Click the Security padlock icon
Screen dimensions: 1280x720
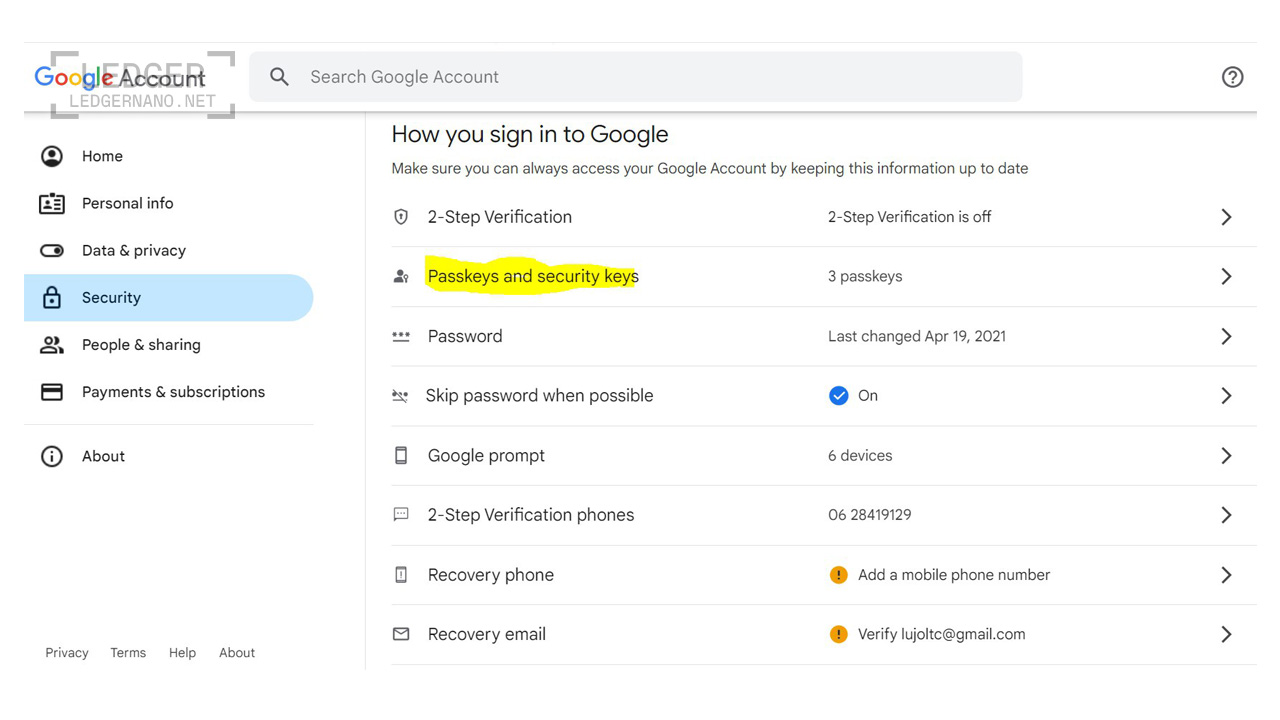(51, 297)
